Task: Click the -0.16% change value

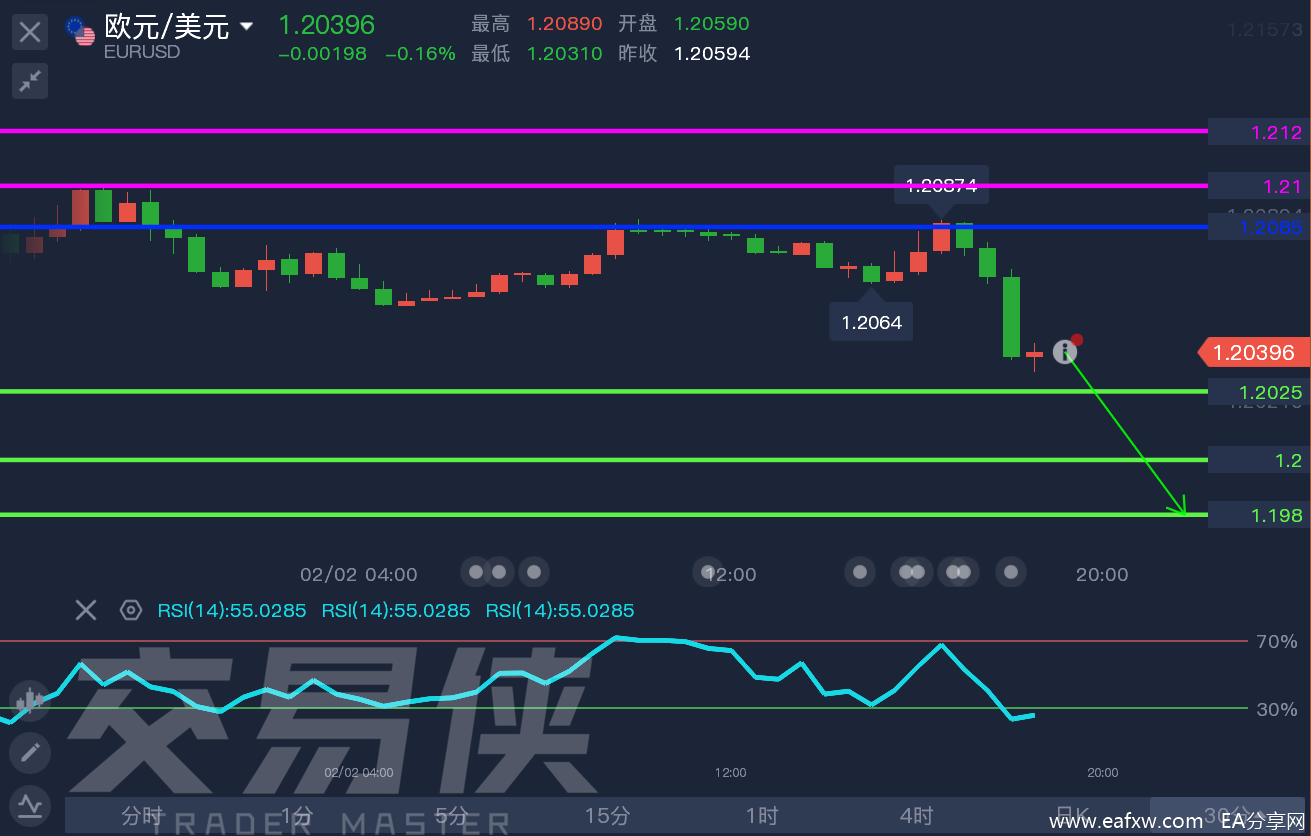Action: click(x=420, y=54)
